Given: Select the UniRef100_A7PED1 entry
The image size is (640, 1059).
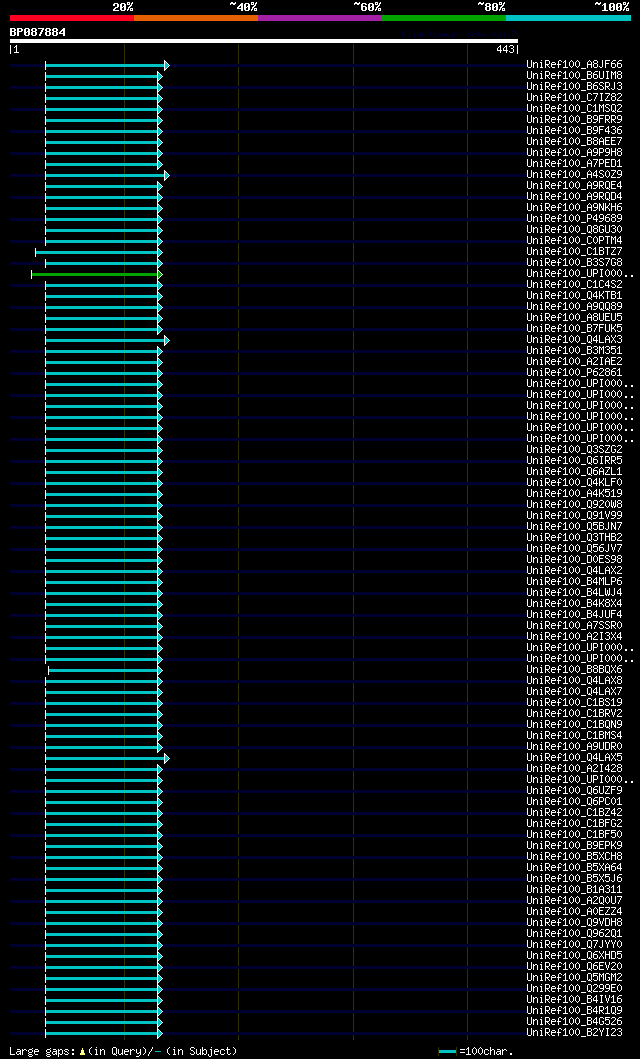Looking at the screenshot, I should pos(575,163).
